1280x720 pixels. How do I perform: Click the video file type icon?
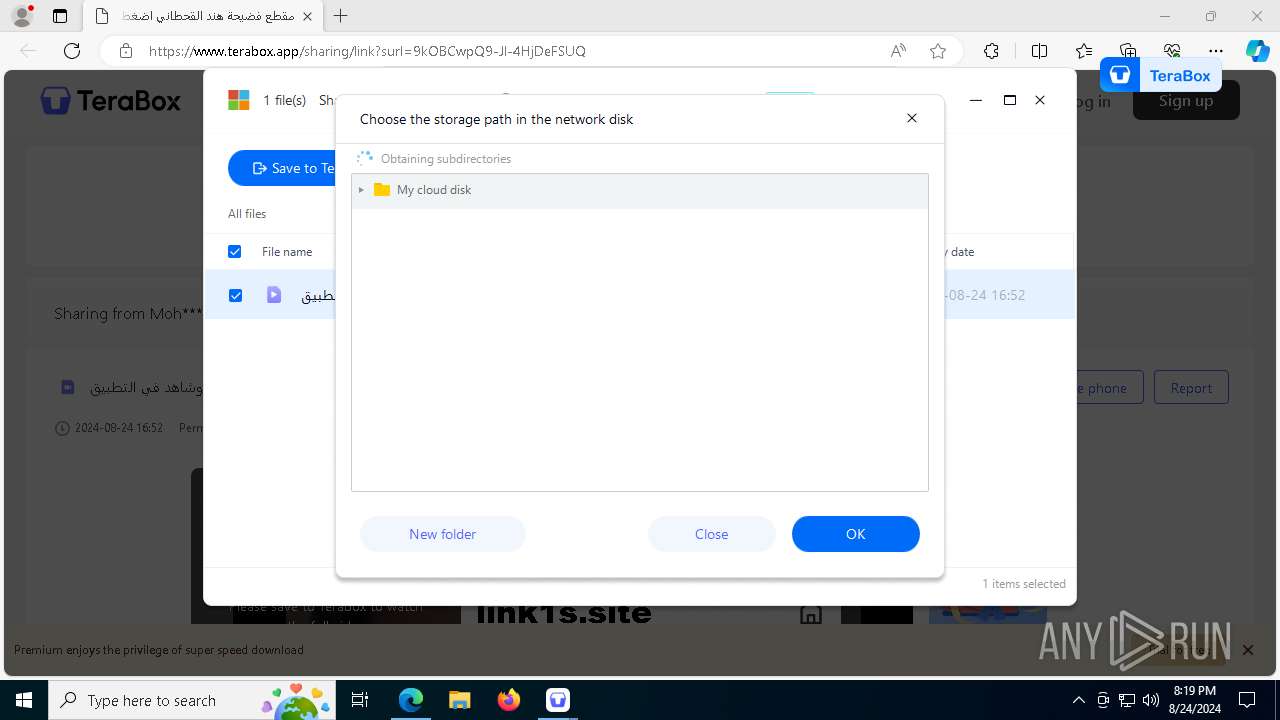(x=274, y=295)
